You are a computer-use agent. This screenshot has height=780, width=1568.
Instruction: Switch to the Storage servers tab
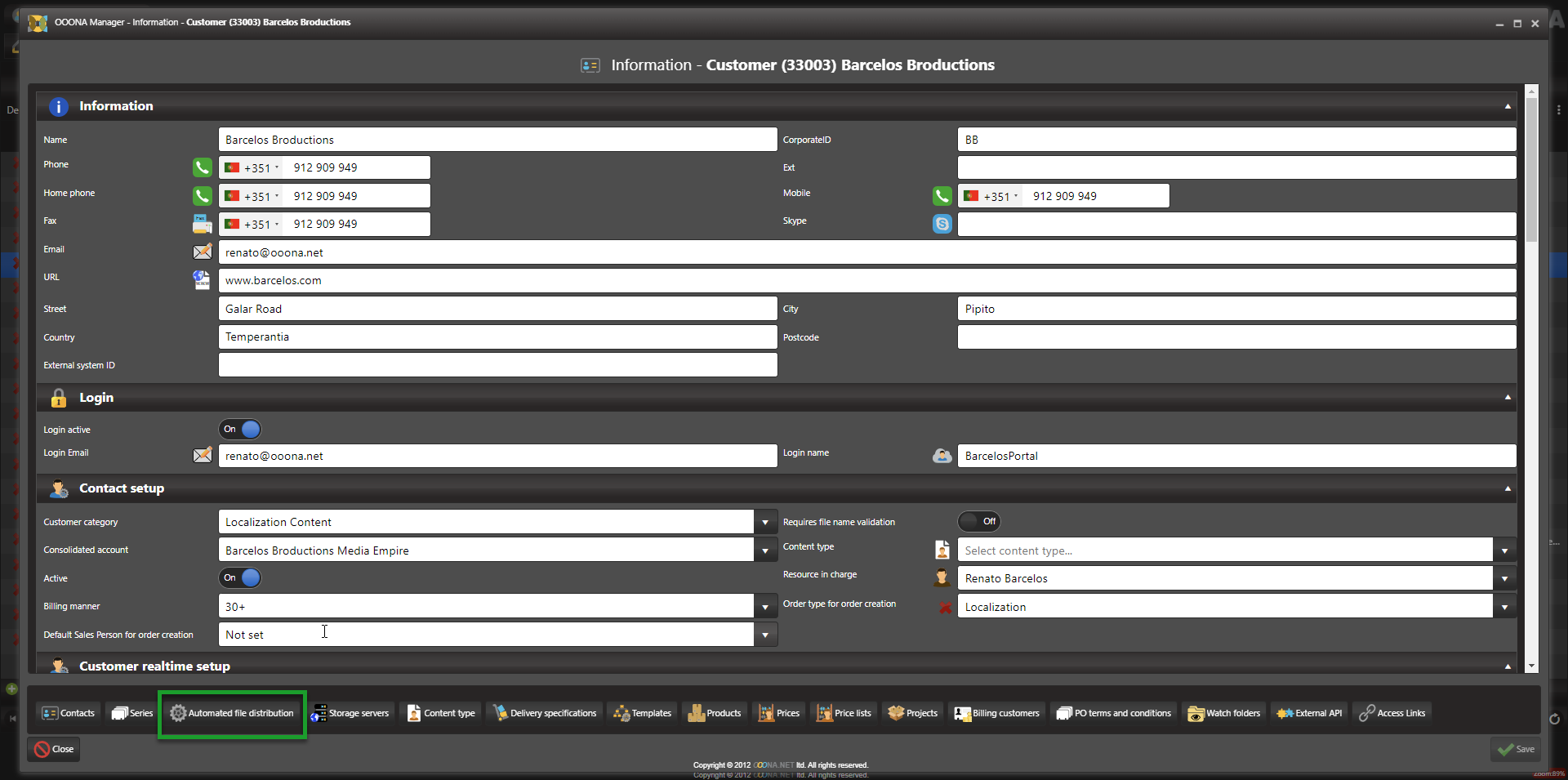(x=351, y=713)
